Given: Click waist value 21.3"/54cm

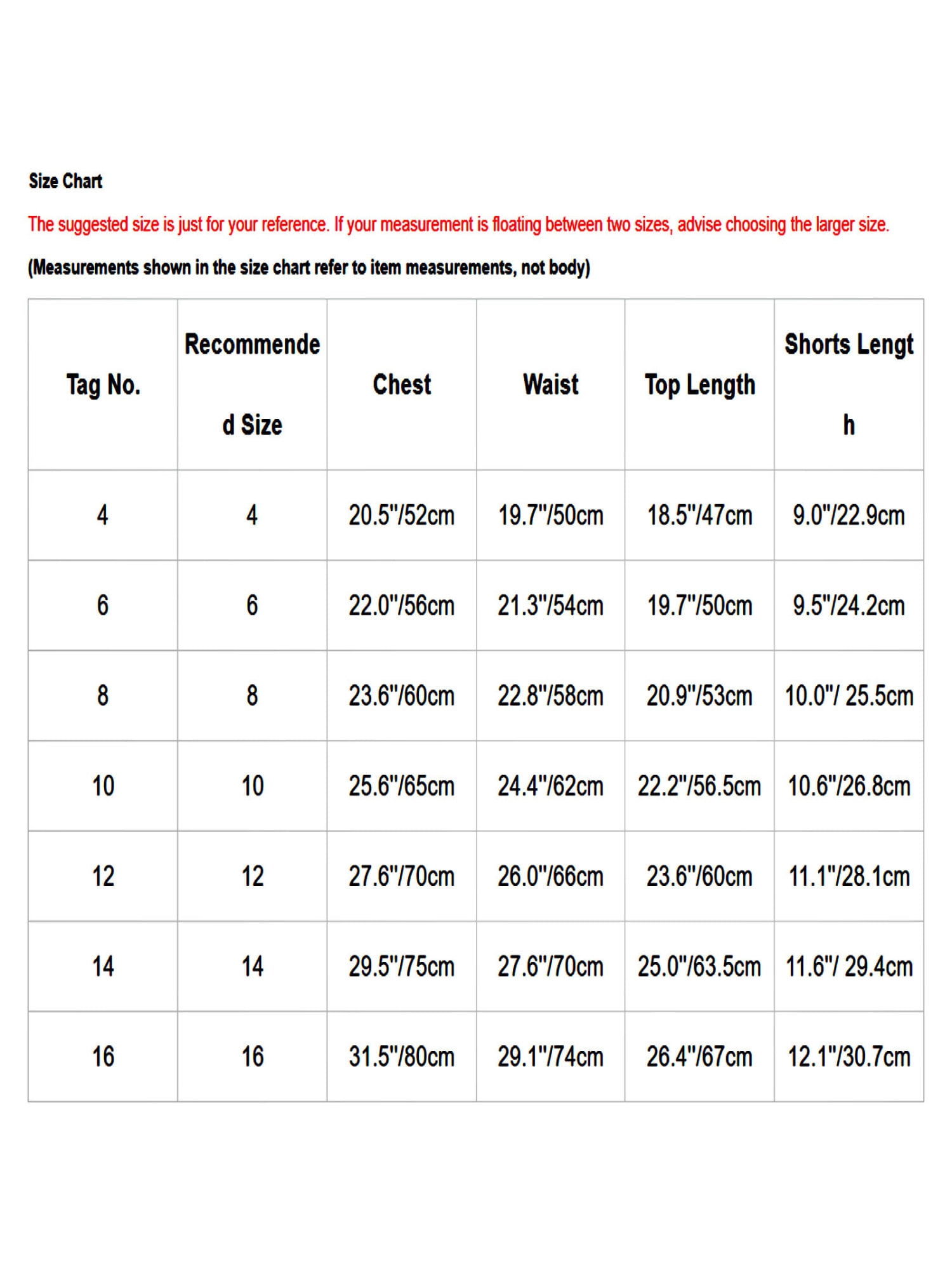Looking at the screenshot, I should (551, 606).
